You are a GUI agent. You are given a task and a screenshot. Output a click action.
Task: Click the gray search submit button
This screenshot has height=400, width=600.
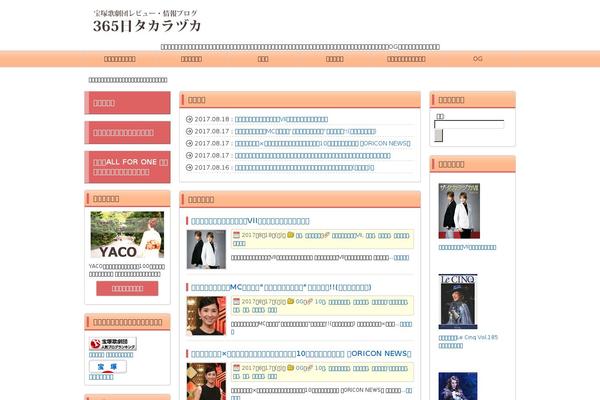point(439,135)
